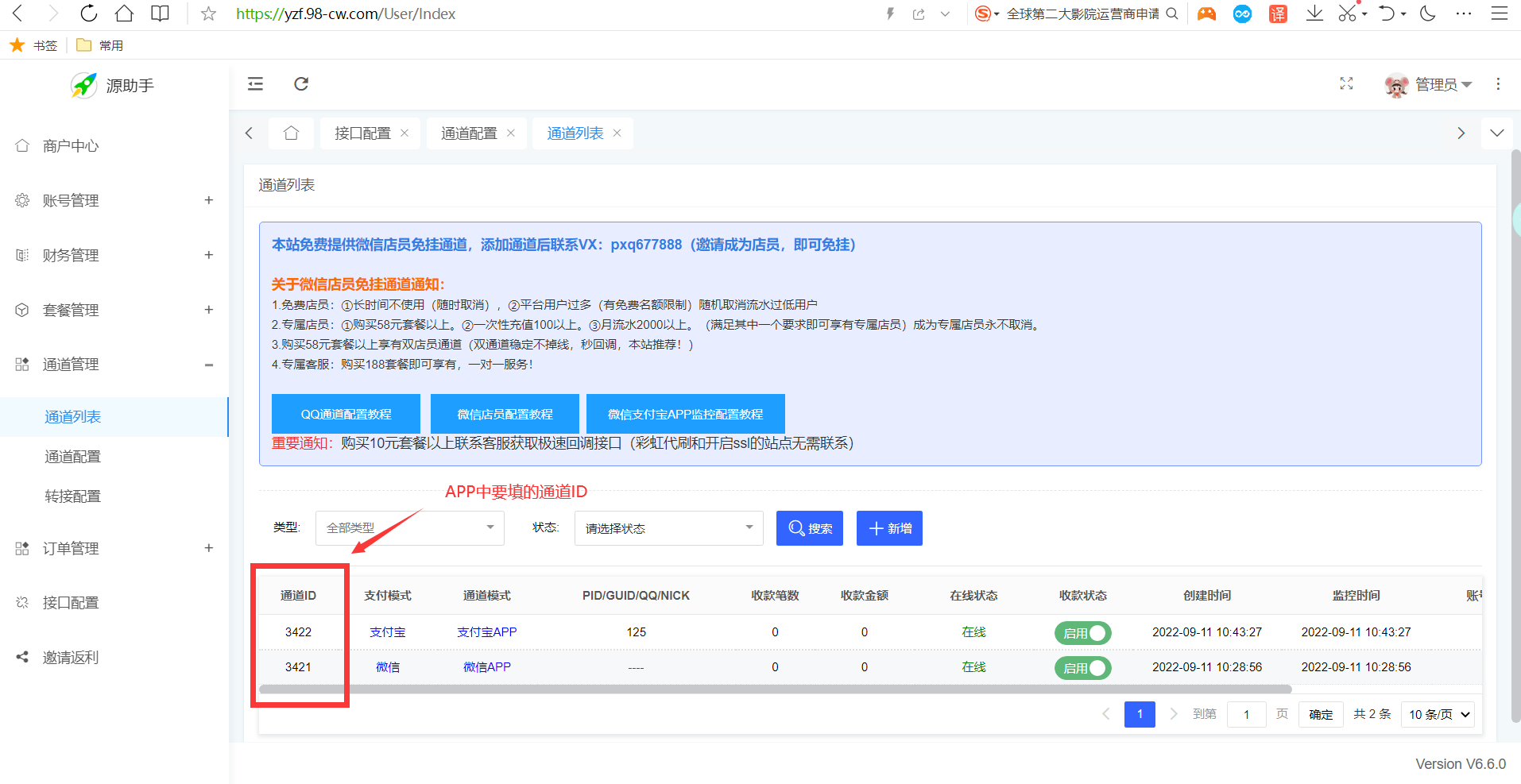Open 微信支付宝APP监控配置教程 tutorial
Viewport: 1521px width, 784px height.
685,414
